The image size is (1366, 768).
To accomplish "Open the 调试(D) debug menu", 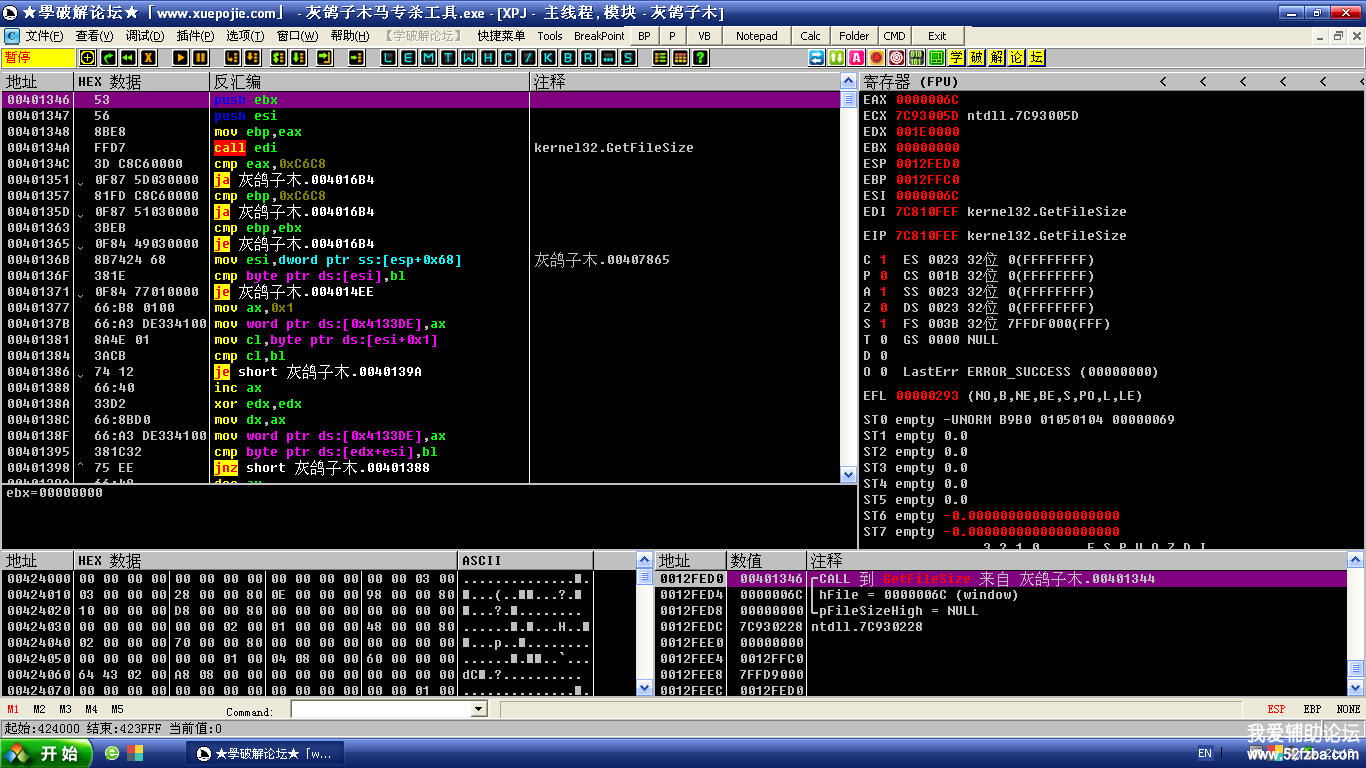I will coord(144,36).
